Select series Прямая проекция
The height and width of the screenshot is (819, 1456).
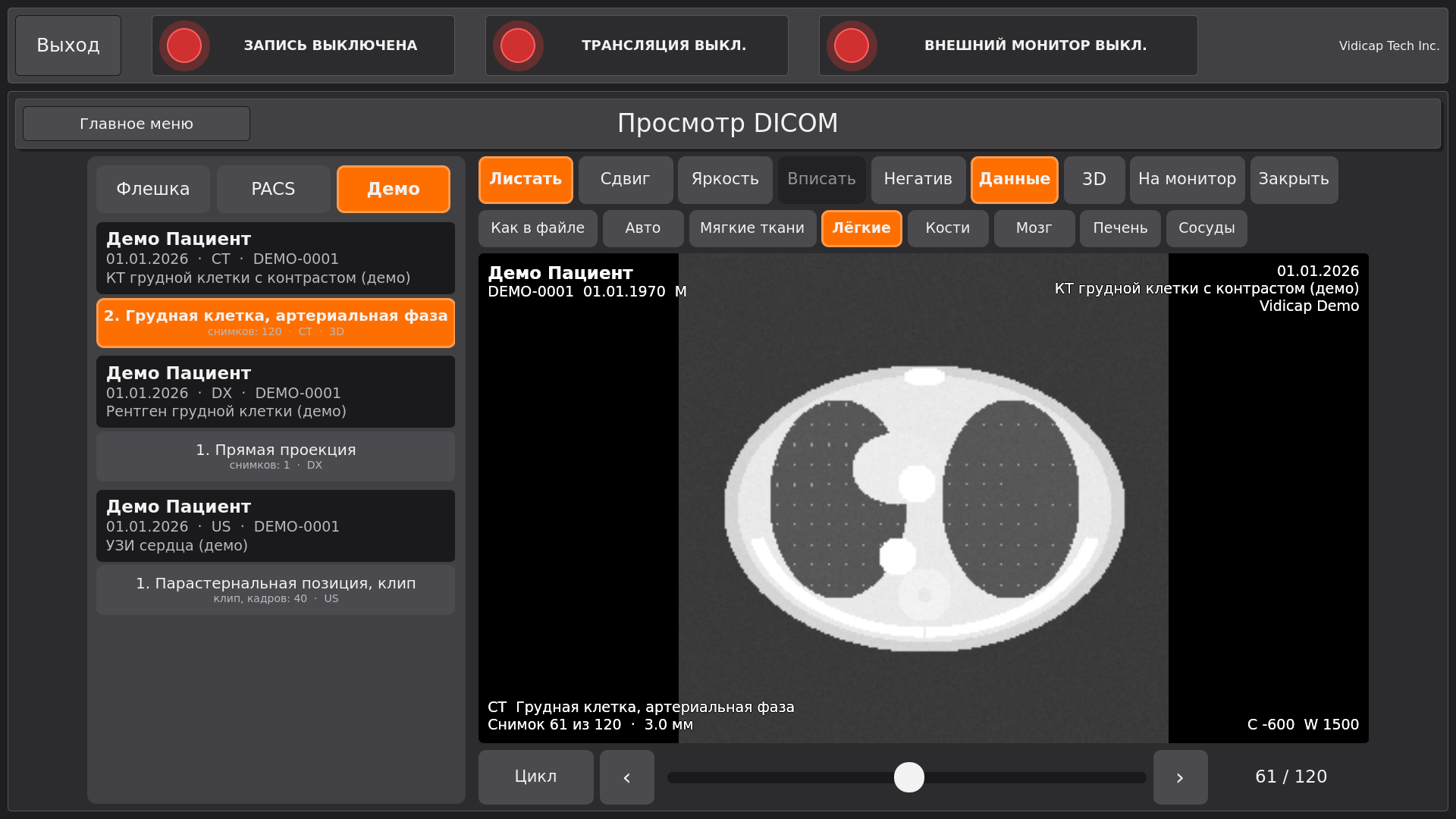tap(275, 457)
